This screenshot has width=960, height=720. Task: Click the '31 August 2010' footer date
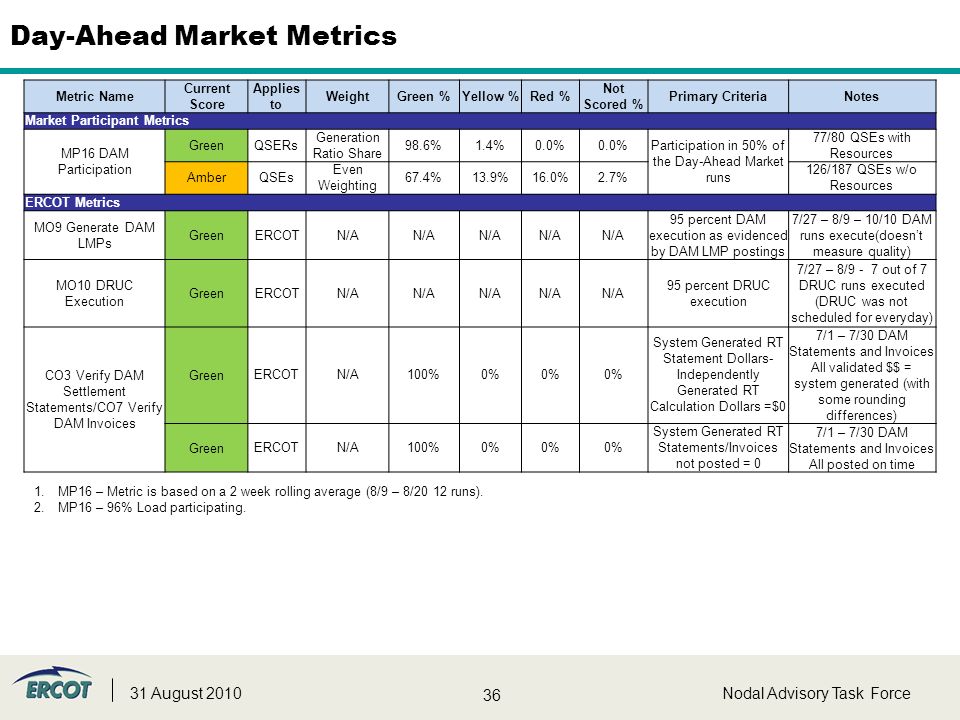point(186,693)
